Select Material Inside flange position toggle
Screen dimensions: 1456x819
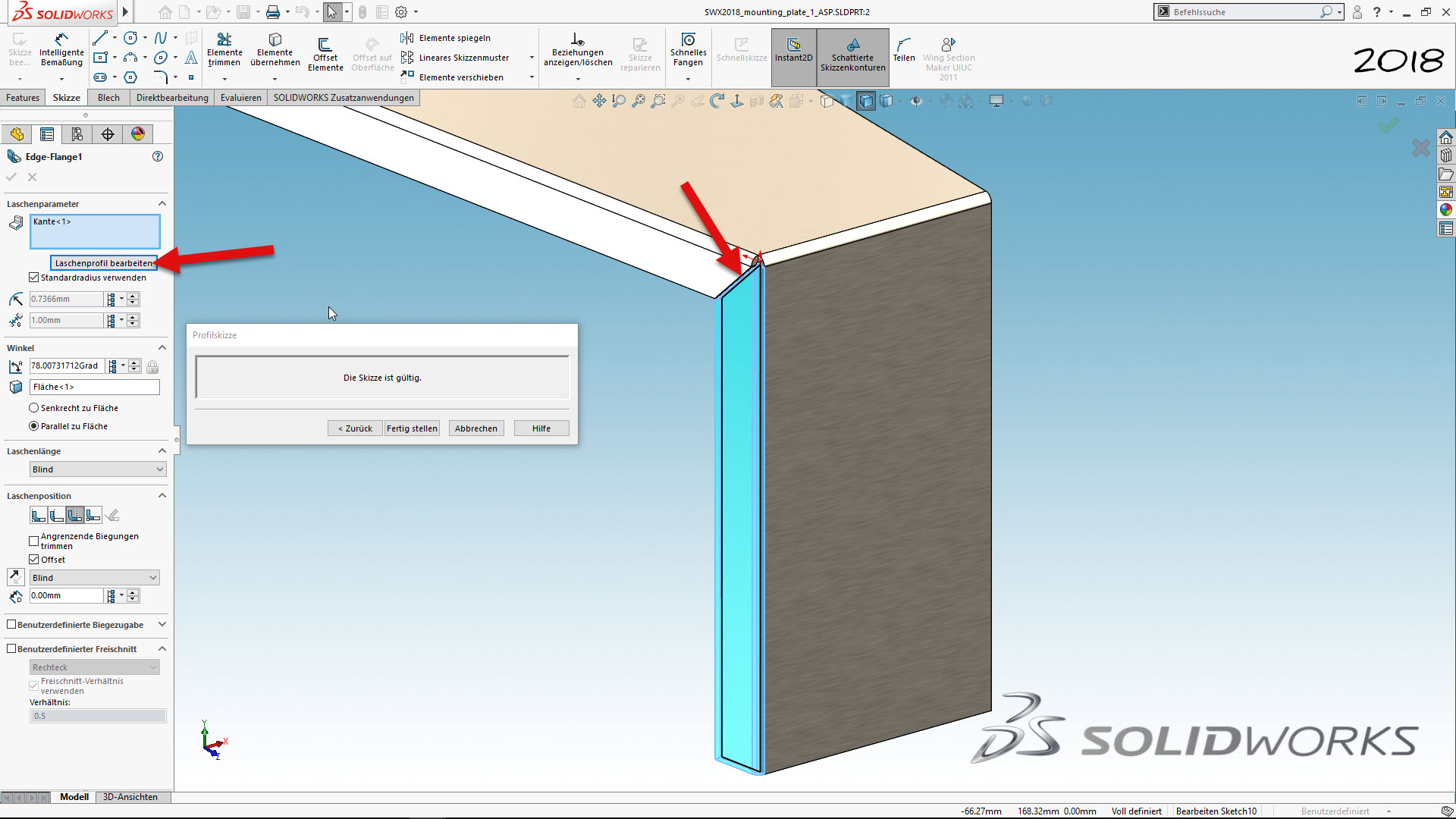click(x=39, y=516)
